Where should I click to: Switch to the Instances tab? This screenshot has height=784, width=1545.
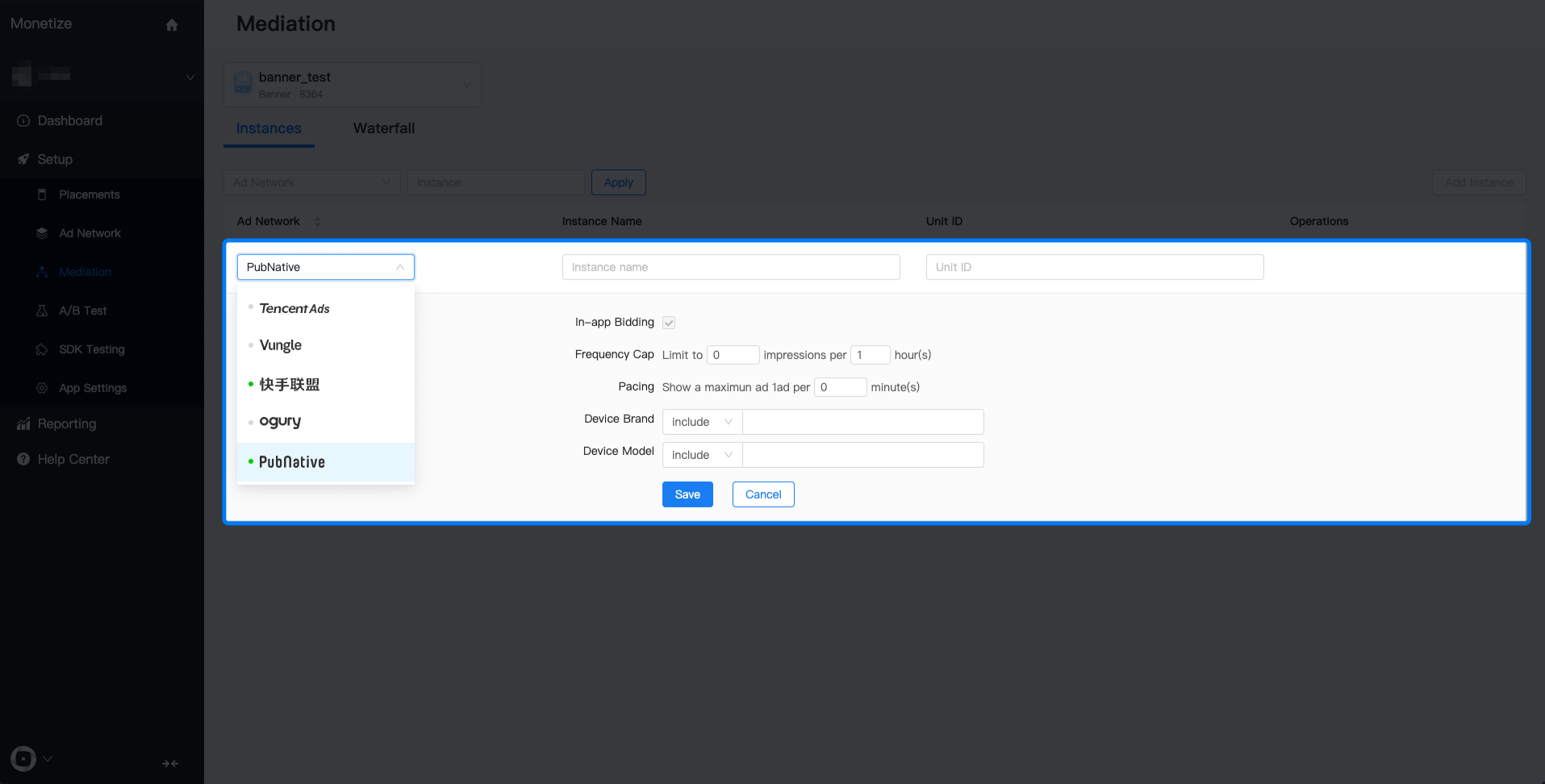coord(269,128)
